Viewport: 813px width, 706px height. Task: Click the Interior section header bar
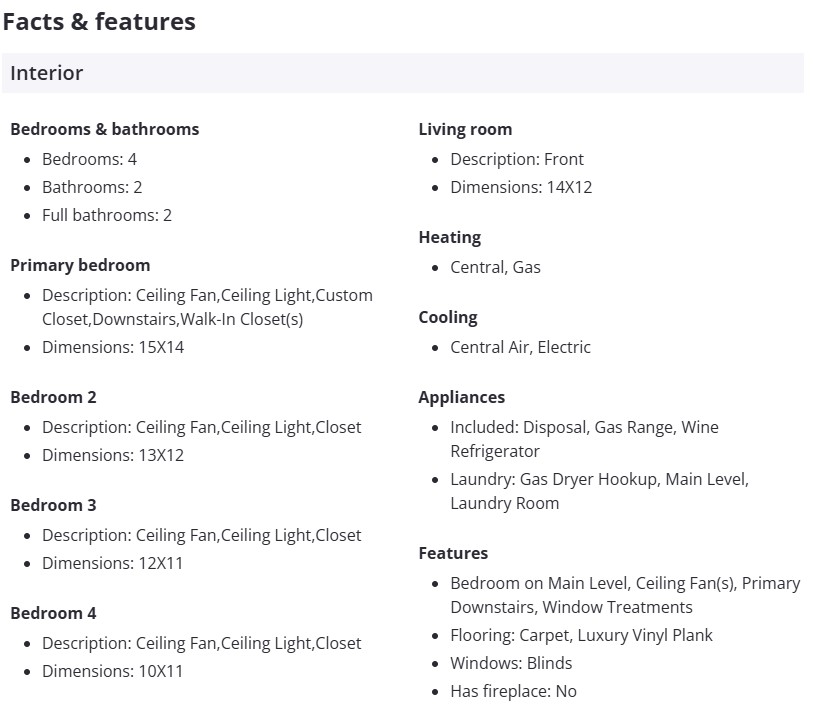pyautogui.click(x=402, y=73)
